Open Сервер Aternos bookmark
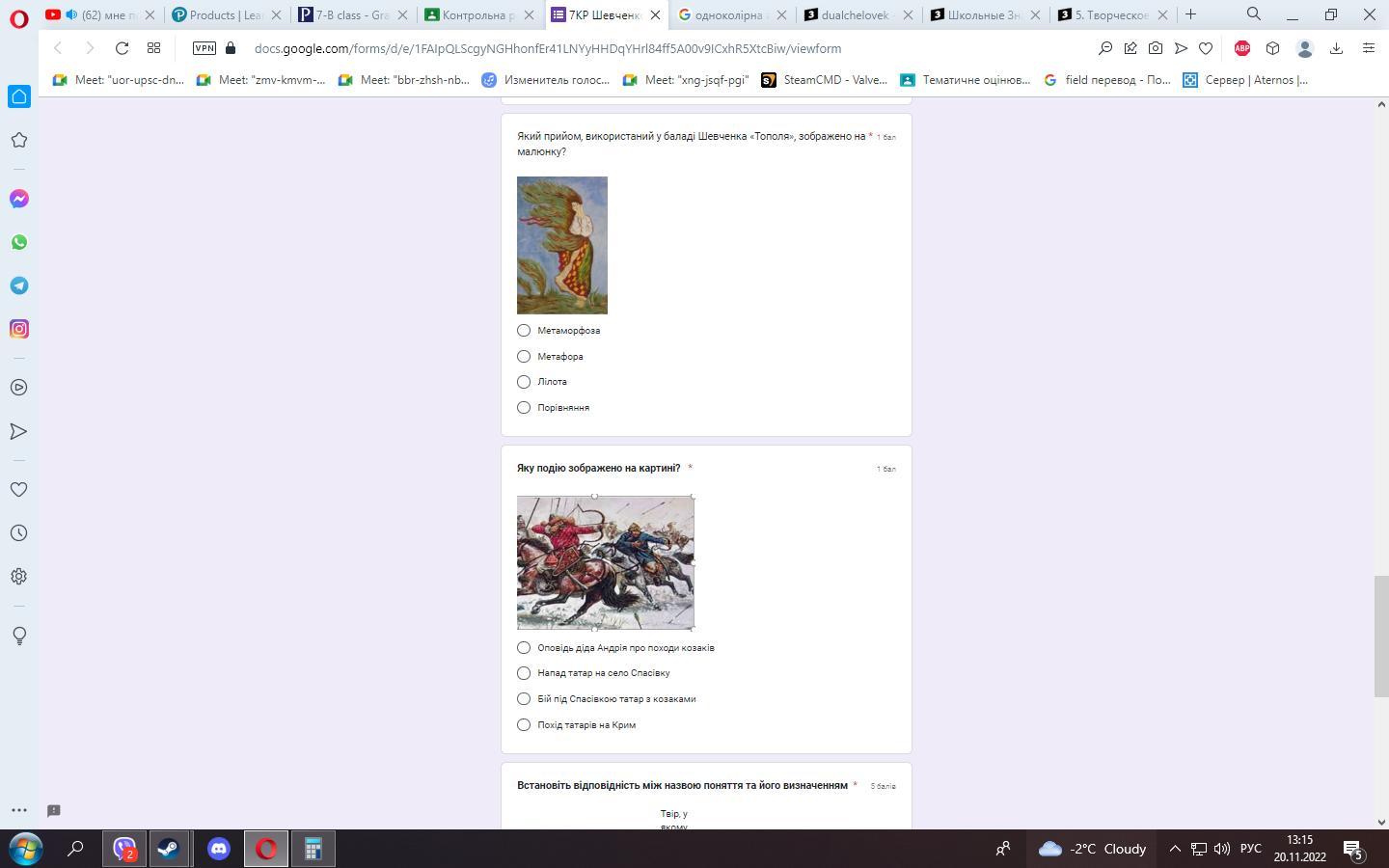Viewport: 1389px width, 868px height. click(1246, 80)
